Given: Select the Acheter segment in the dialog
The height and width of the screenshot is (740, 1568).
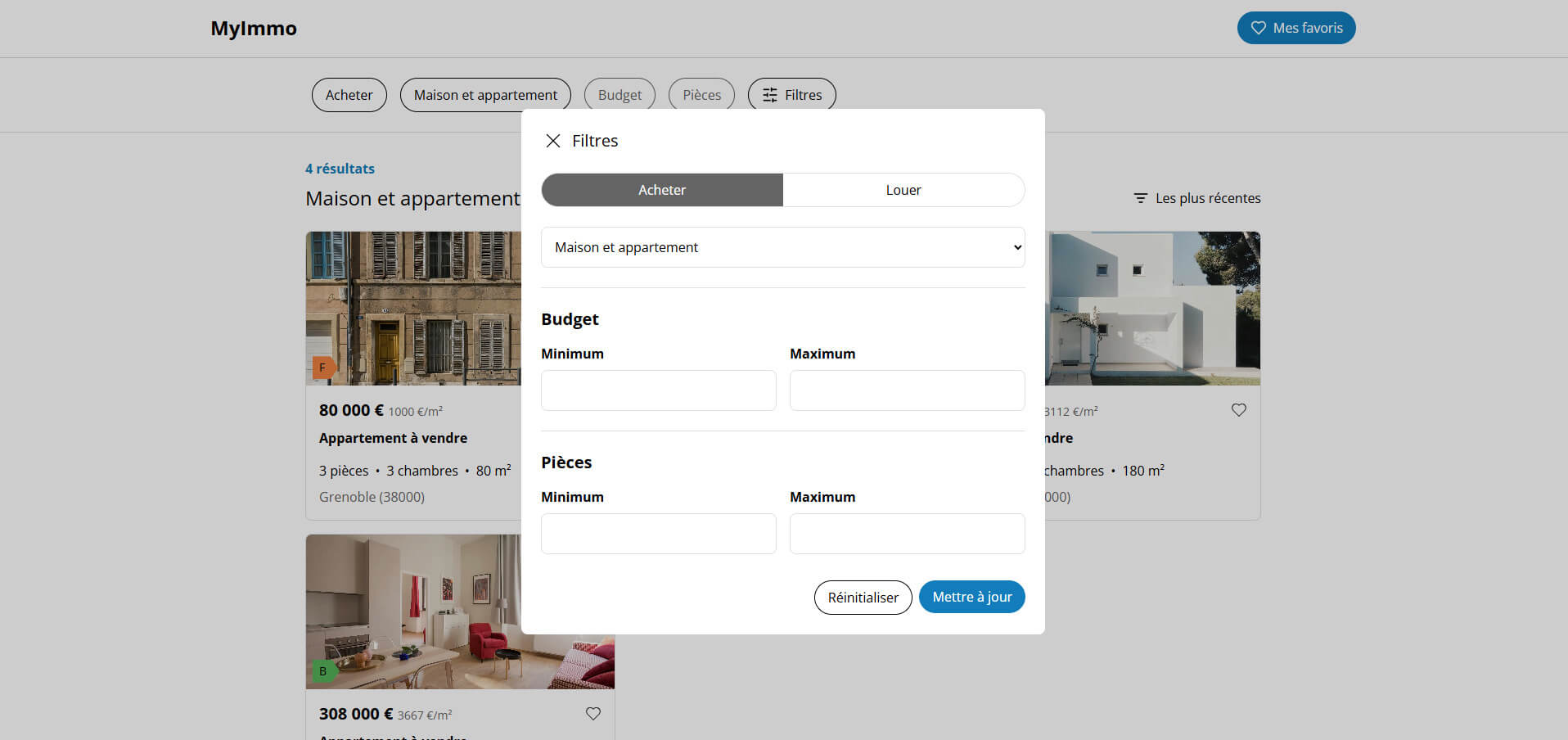Looking at the screenshot, I should click(662, 190).
